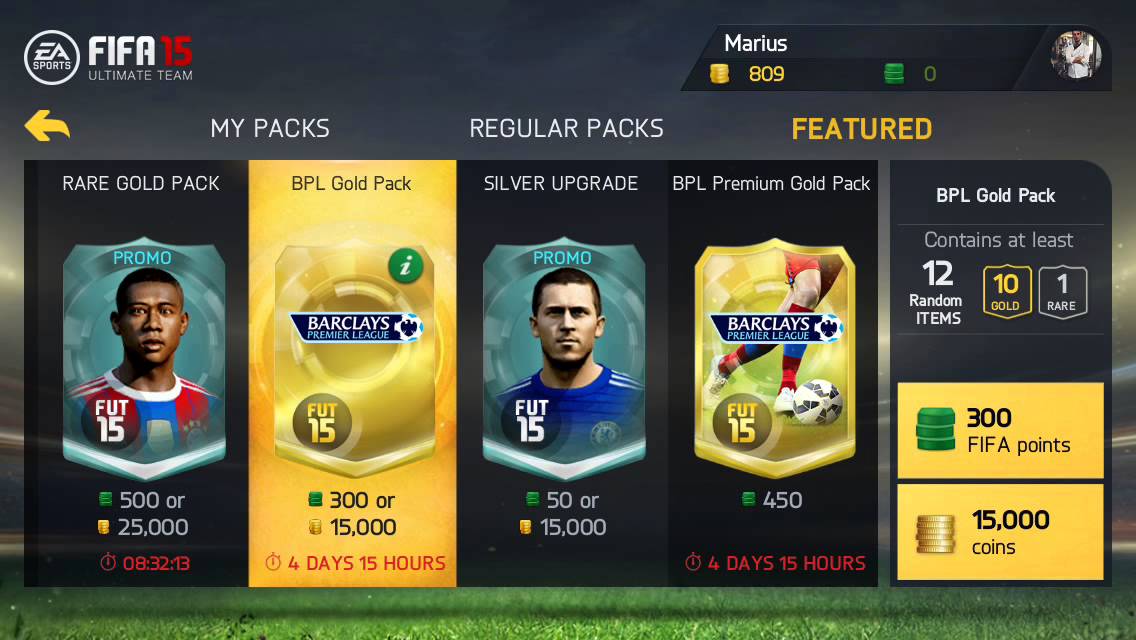Click the 10 Gold badge in pack details
The height and width of the screenshot is (640, 1136).
click(1006, 291)
